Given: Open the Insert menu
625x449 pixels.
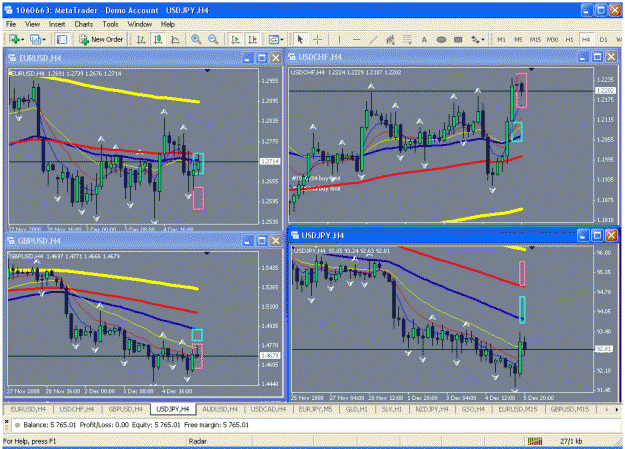Looking at the screenshot, I should tap(57, 24).
